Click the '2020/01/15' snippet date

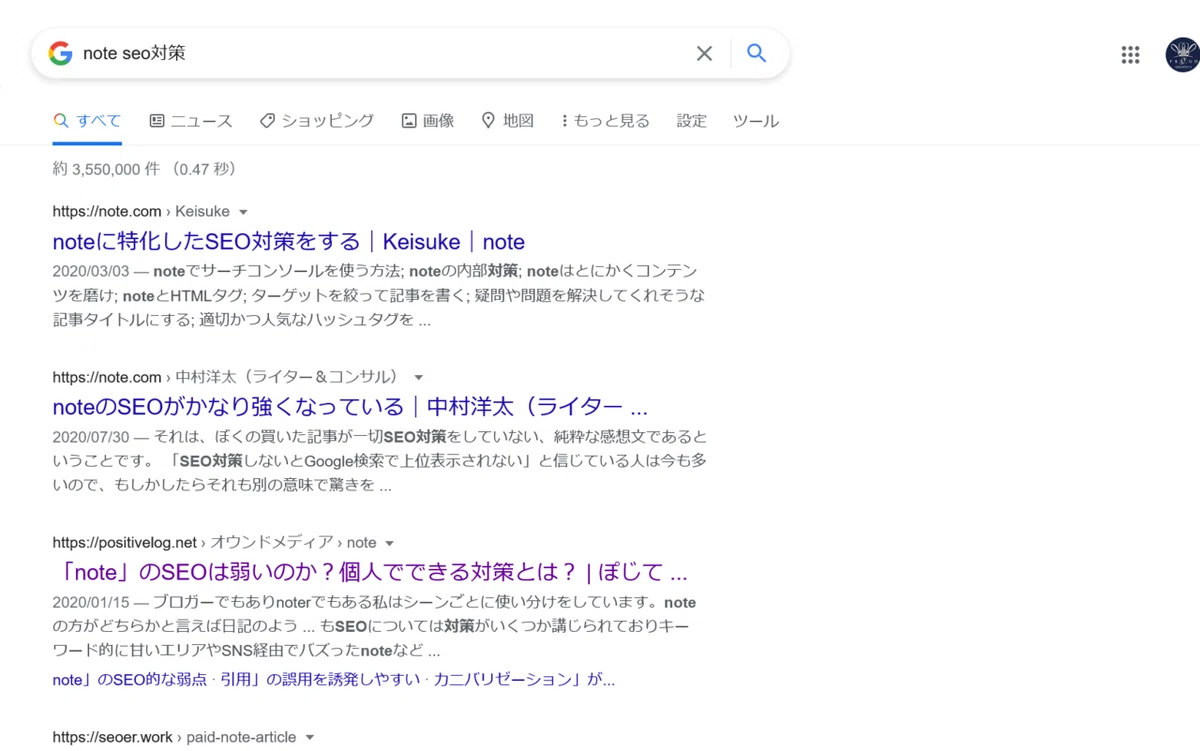pos(89,603)
